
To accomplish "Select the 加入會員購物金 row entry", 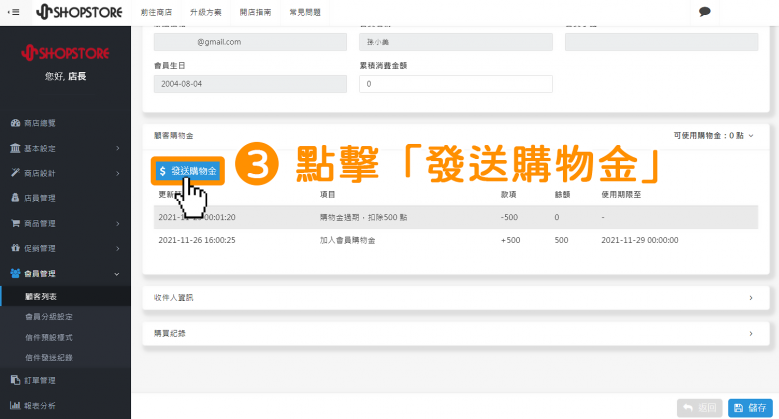I will [x=347, y=240].
